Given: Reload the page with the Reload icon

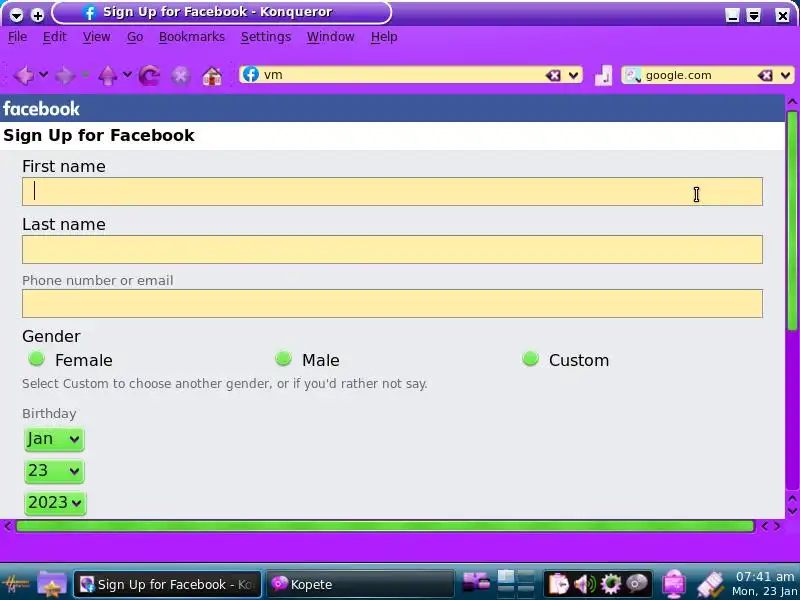Looking at the screenshot, I should (x=149, y=76).
